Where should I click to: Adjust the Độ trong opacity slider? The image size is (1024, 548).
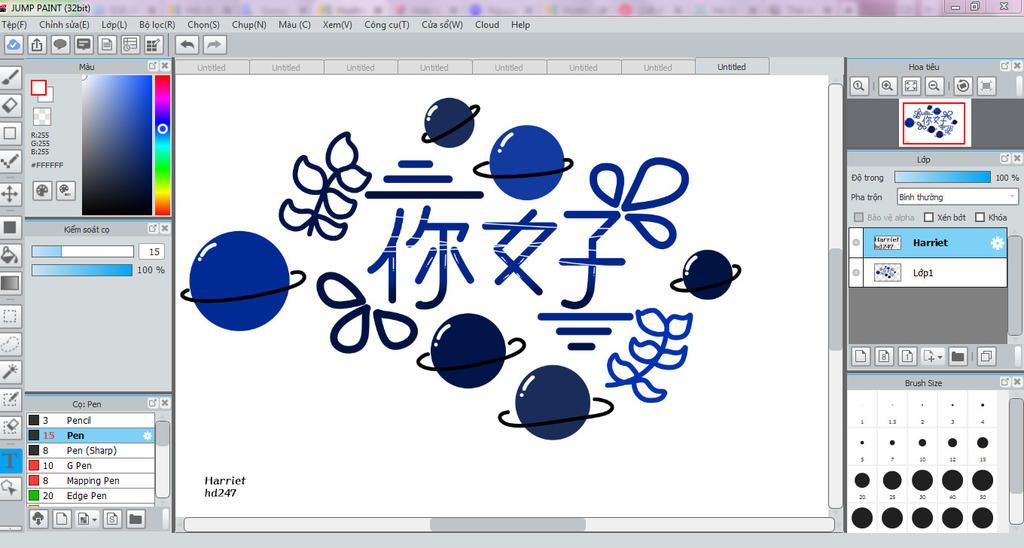click(x=942, y=177)
